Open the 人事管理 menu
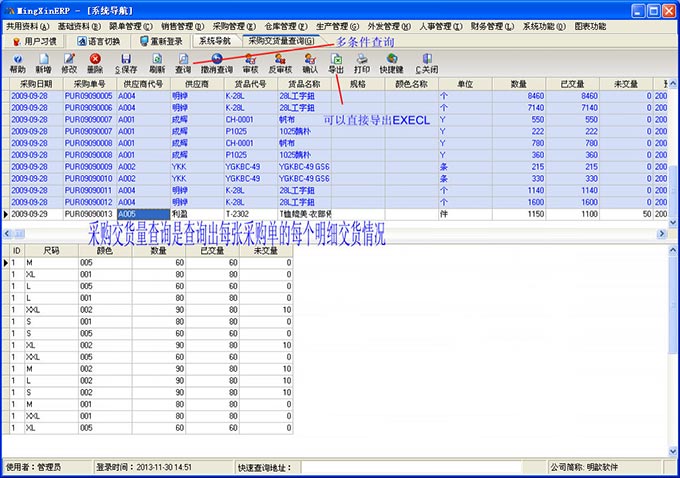The height and width of the screenshot is (478, 680). 441,26
